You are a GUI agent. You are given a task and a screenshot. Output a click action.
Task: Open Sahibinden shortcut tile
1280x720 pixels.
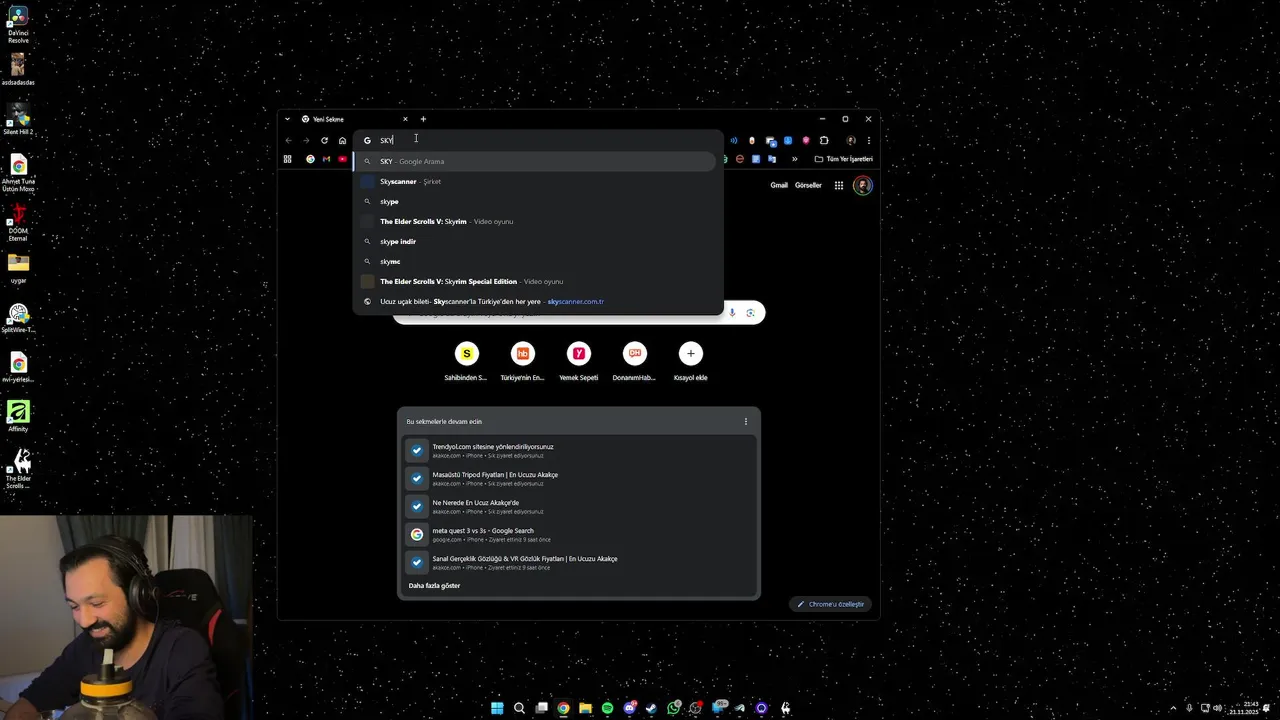(466, 361)
